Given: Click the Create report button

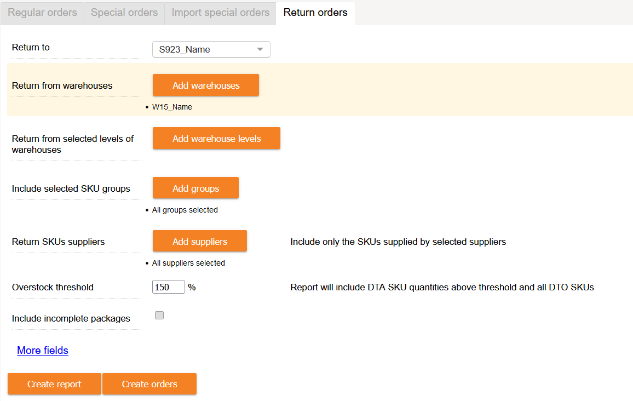Looking at the screenshot, I should point(54,384).
